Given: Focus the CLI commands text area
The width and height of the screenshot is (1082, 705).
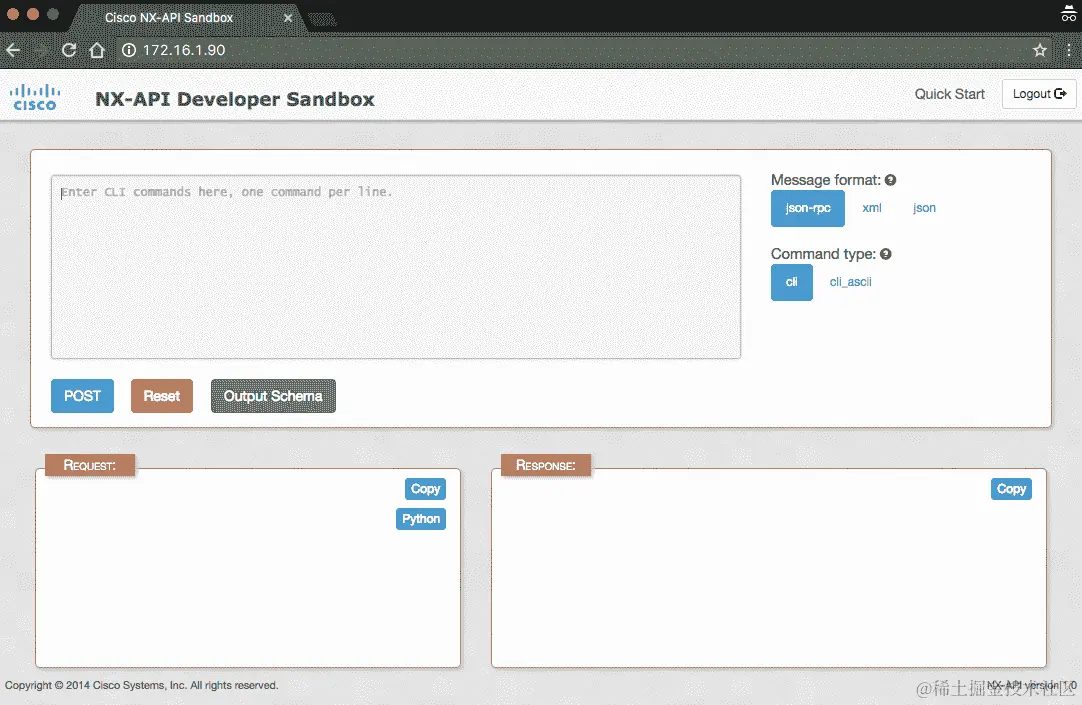Looking at the screenshot, I should click(396, 267).
